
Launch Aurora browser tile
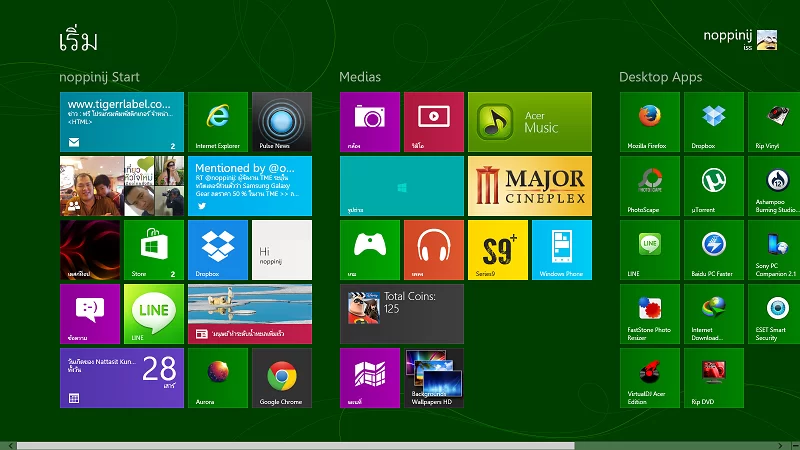[x=218, y=378]
